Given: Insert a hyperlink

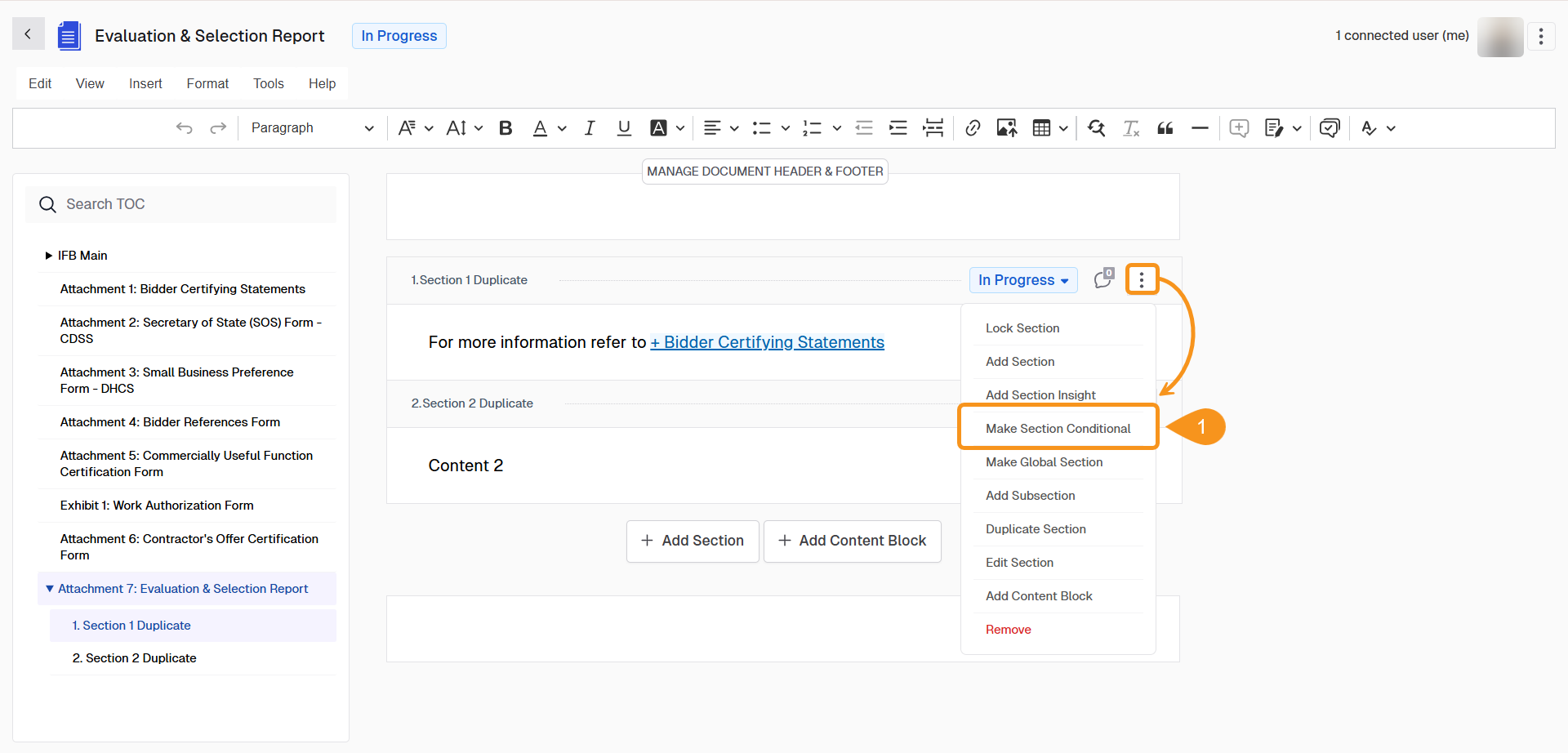Looking at the screenshot, I should click(973, 127).
